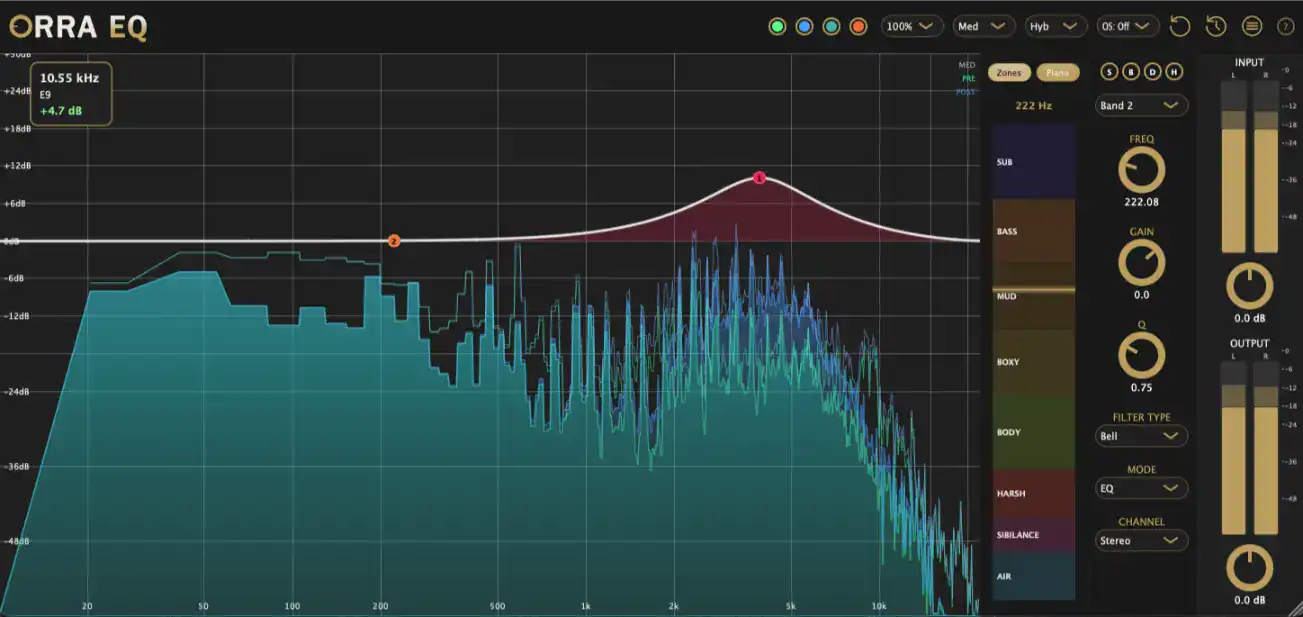Viewport: 1303px width, 617px height.
Task: Click the Q knob
Action: tap(1142, 355)
